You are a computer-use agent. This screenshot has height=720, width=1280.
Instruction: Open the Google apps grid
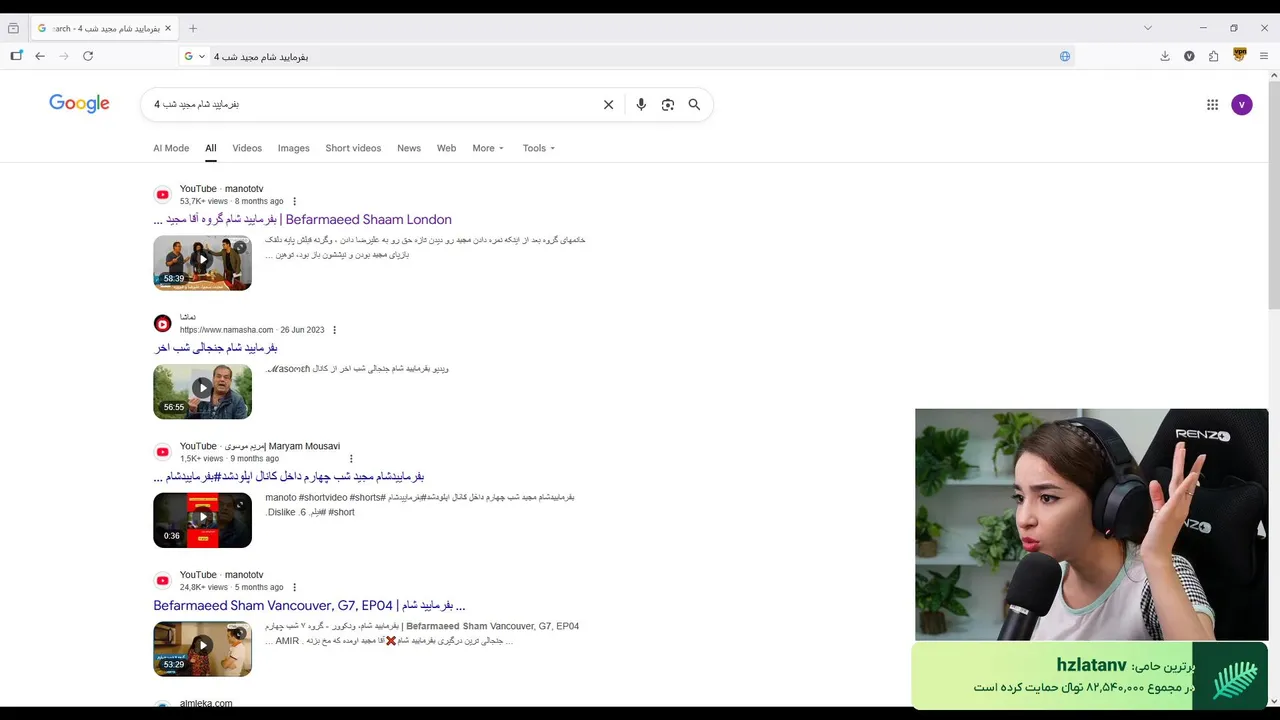[x=1212, y=104]
